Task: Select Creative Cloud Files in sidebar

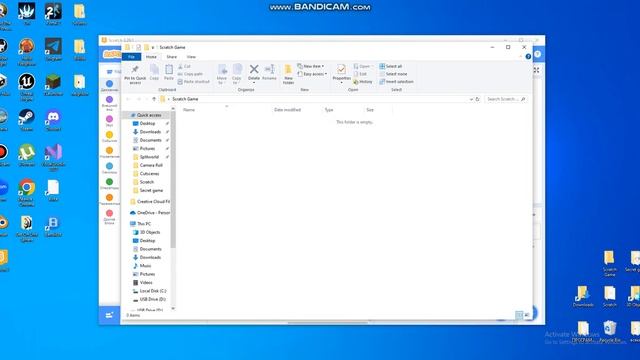Action: pos(150,202)
